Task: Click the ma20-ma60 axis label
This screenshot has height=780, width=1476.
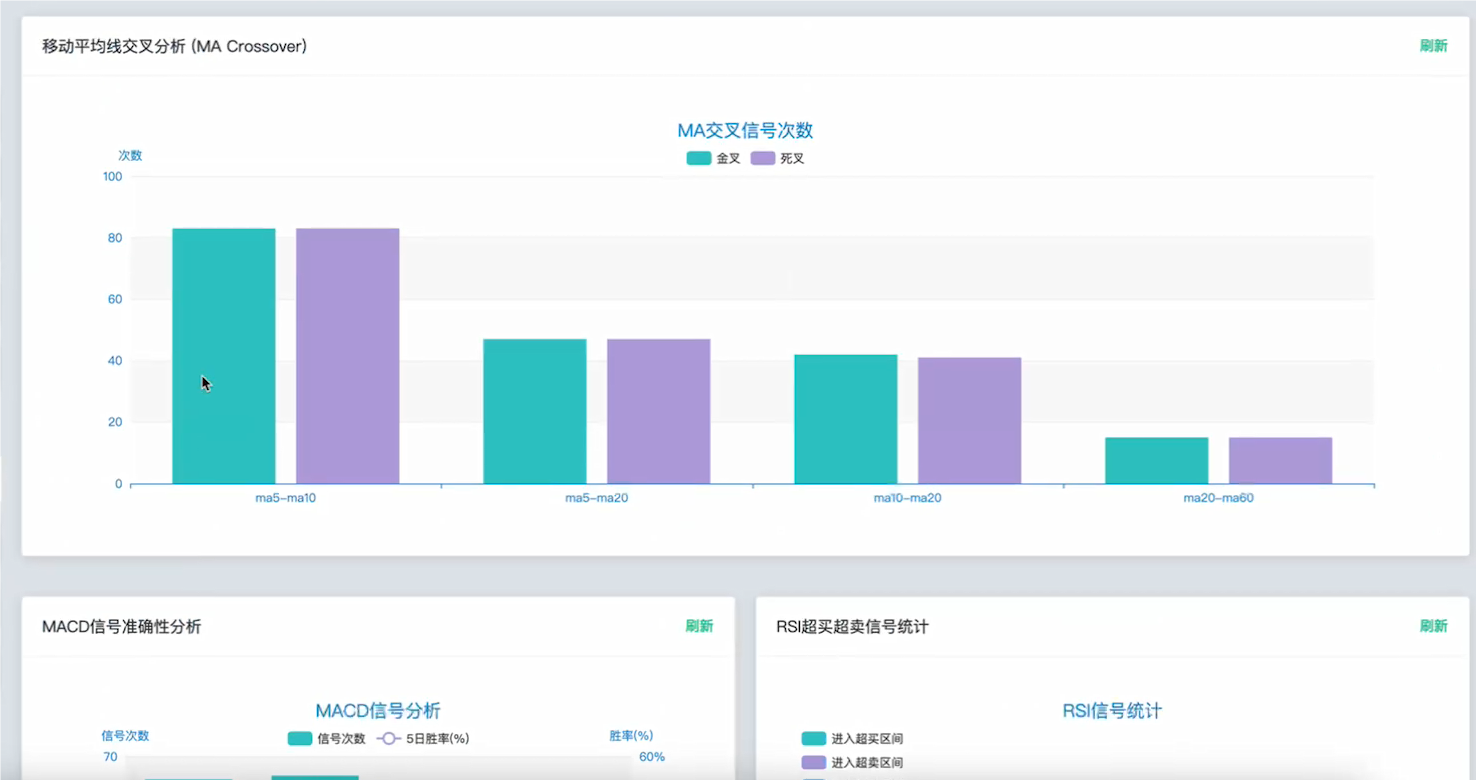Action: 1219,498
